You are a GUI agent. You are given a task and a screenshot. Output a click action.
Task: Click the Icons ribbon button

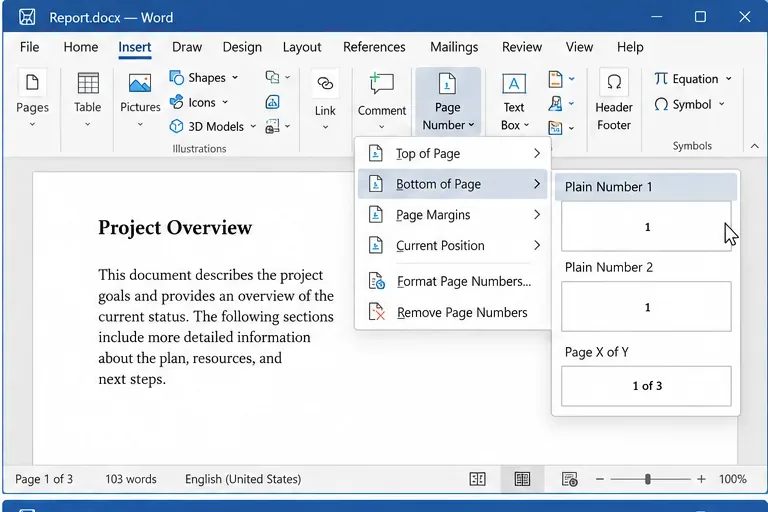pyautogui.click(x=198, y=102)
